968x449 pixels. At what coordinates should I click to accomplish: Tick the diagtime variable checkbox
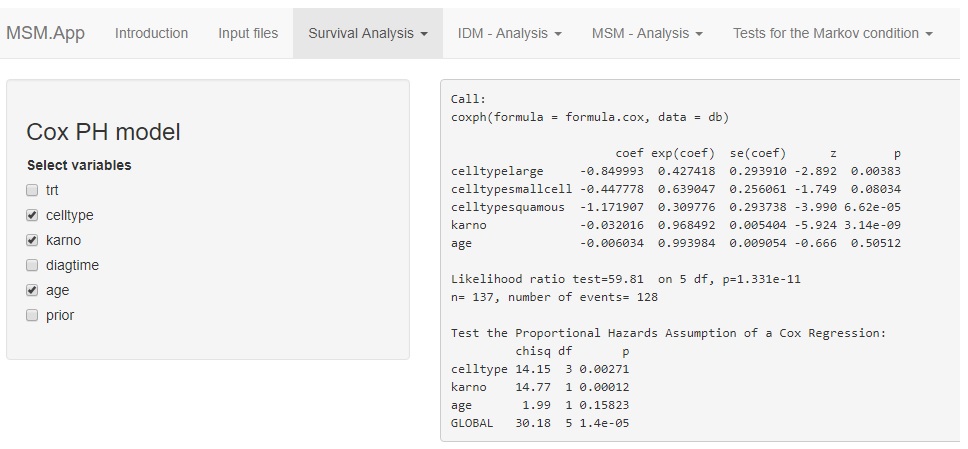[x=32, y=265]
